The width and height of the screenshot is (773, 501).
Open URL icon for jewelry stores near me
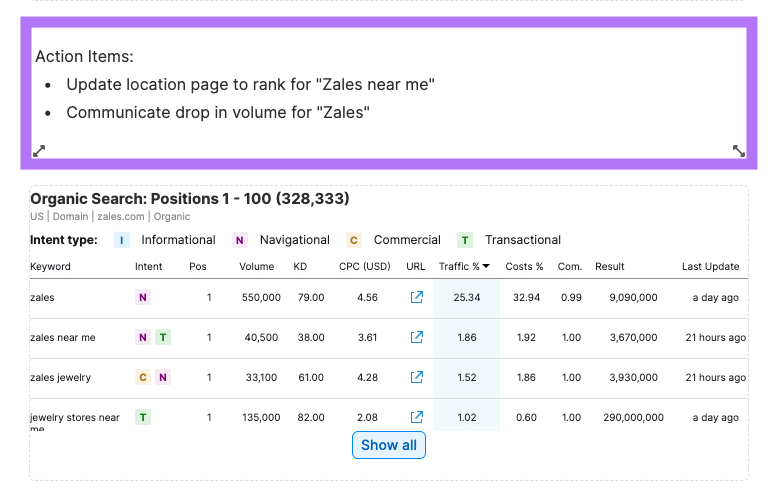click(417, 417)
